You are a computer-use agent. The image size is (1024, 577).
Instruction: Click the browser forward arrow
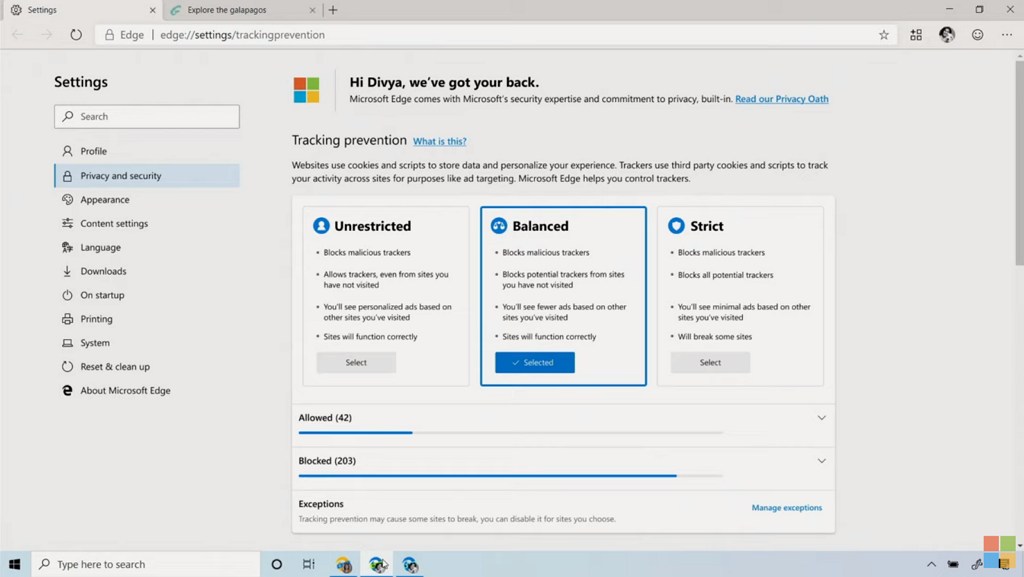click(46, 35)
